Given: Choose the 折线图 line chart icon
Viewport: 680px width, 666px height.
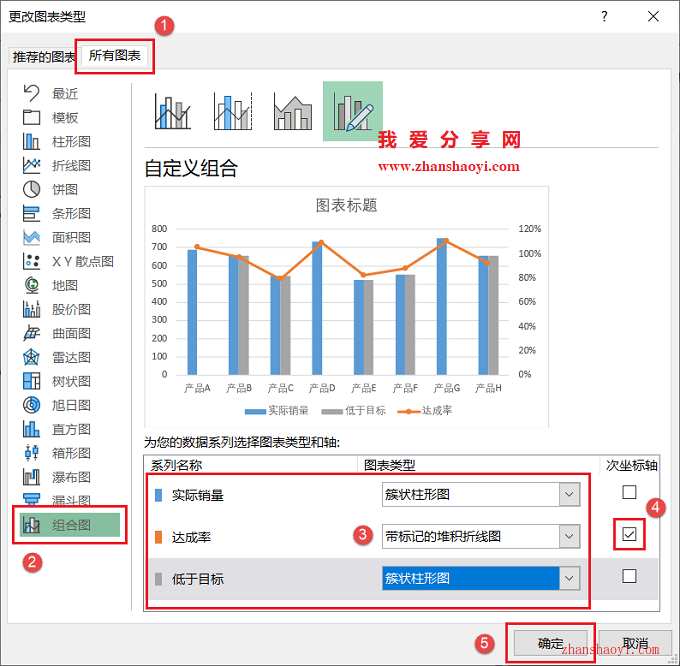Looking at the screenshot, I should [x=31, y=165].
